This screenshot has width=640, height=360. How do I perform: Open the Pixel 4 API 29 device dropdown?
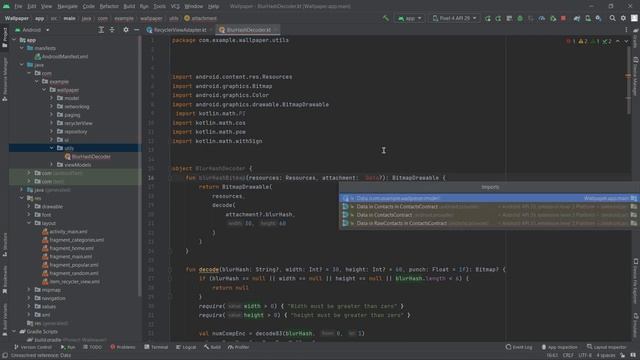point(454,18)
